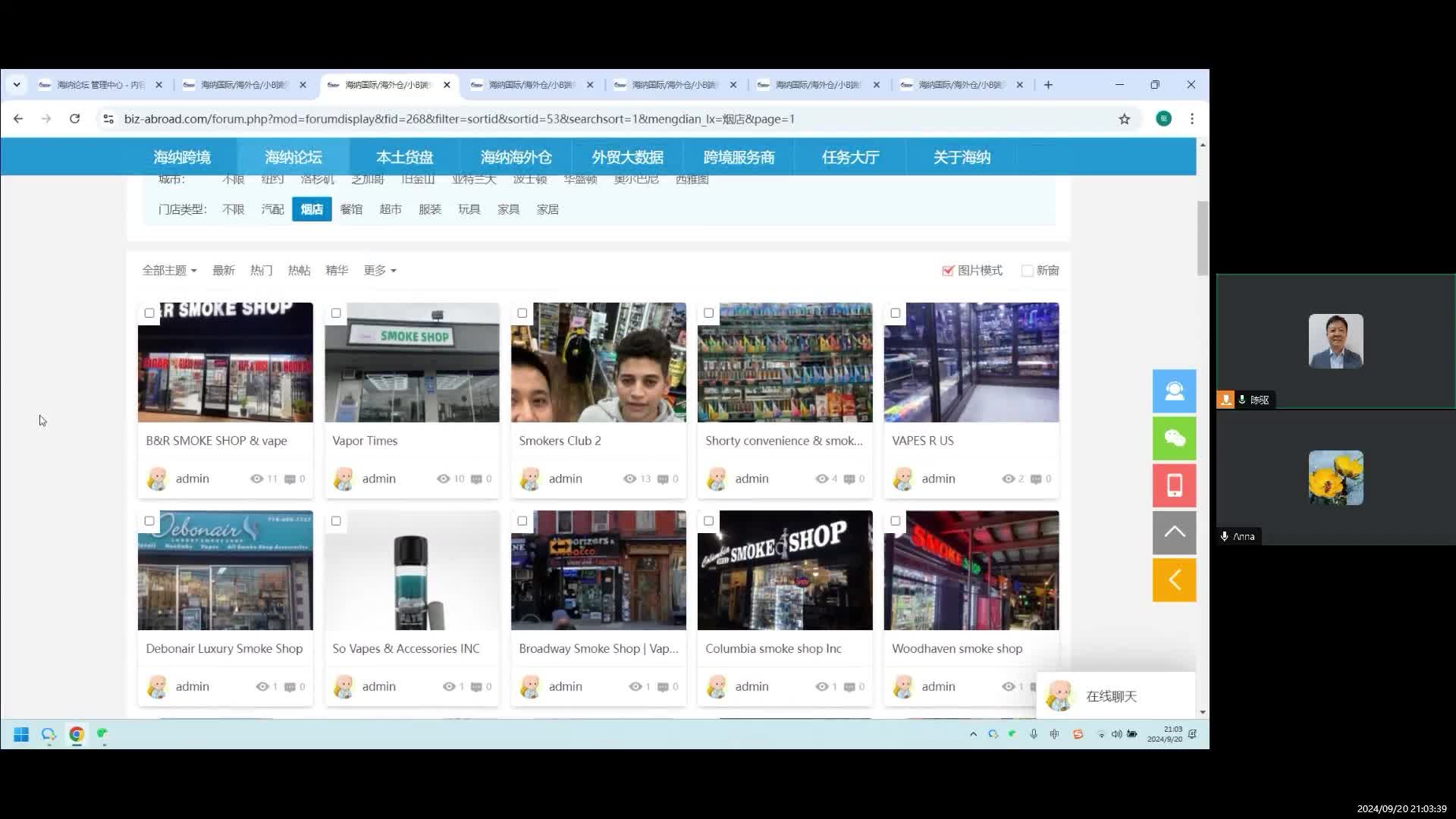This screenshot has width=1456, height=819.
Task: Click the red mobile phone icon
Action: click(1174, 485)
